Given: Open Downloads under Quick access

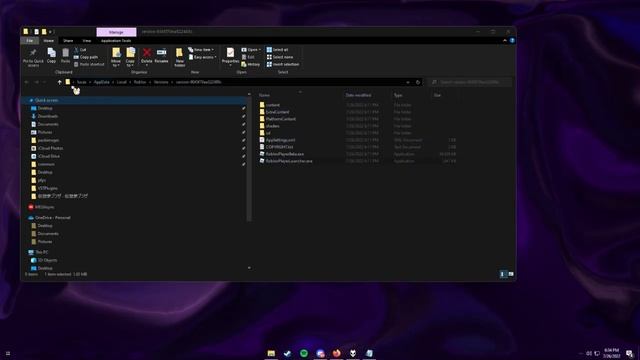Looking at the screenshot, I should [x=48, y=116].
